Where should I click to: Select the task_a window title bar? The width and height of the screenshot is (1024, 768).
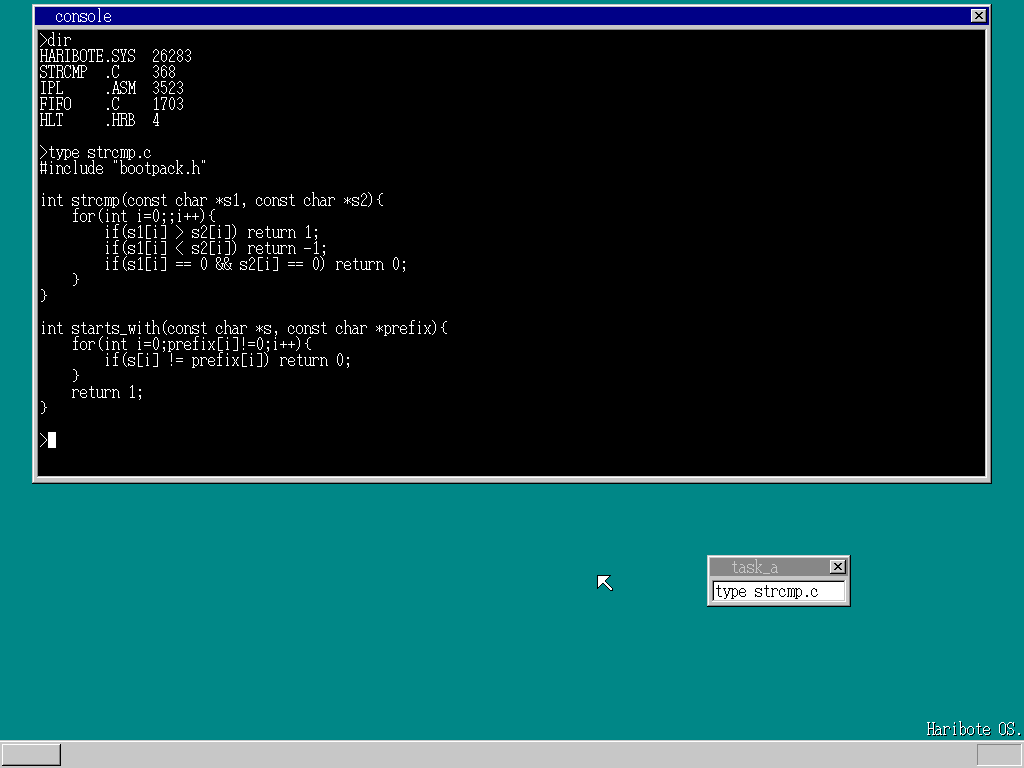pyautogui.click(x=778, y=566)
